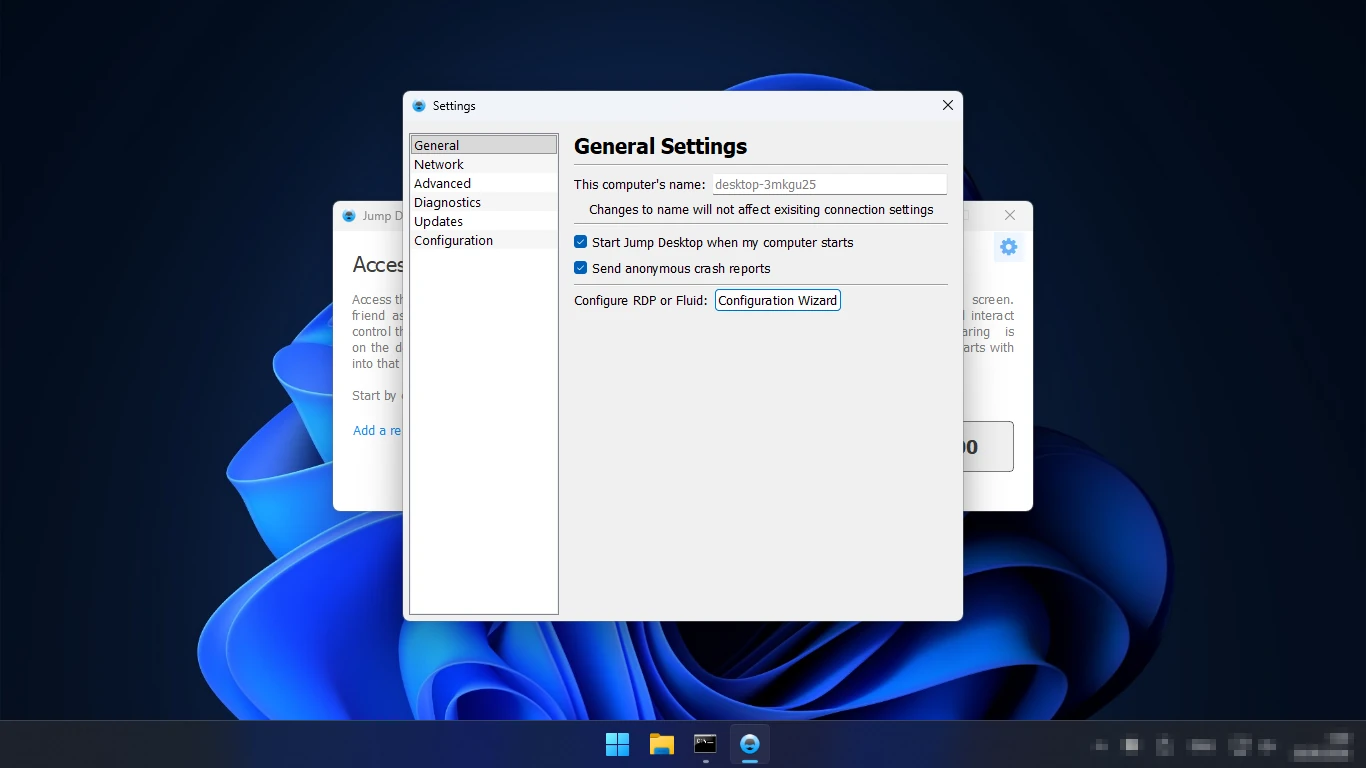Click the Configuration Wizard button
Image resolution: width=1366 pixels, height=768 pixels.
(778, 300)
